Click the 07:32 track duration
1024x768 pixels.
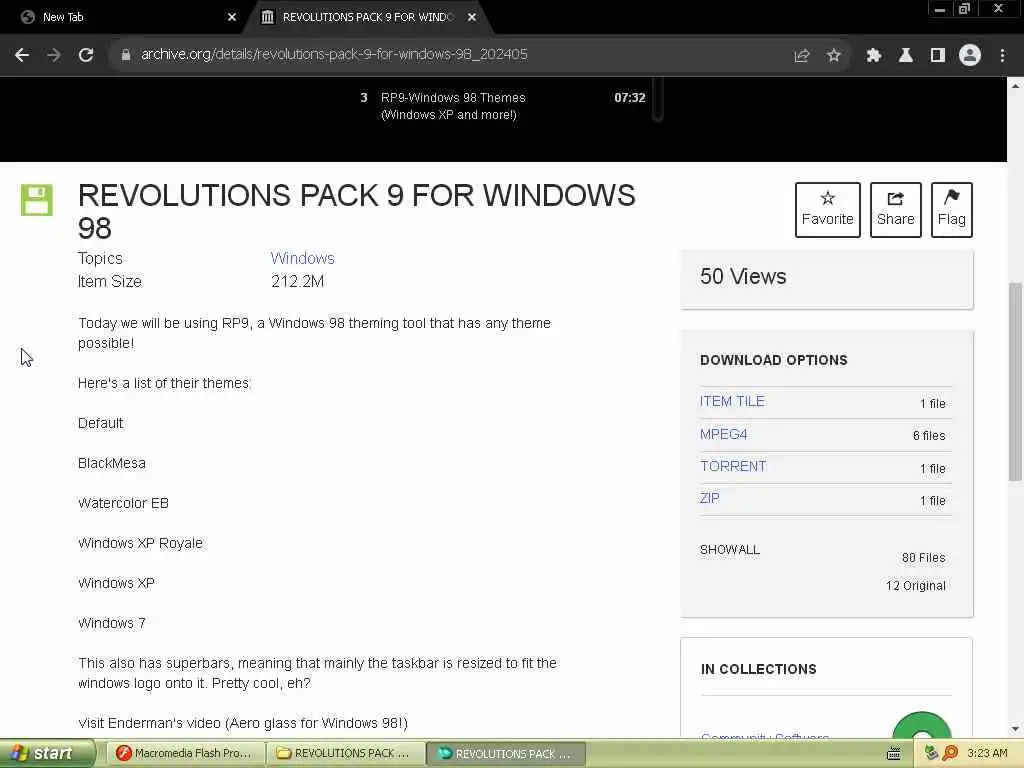pyautogui.click(x=630, y=98)
